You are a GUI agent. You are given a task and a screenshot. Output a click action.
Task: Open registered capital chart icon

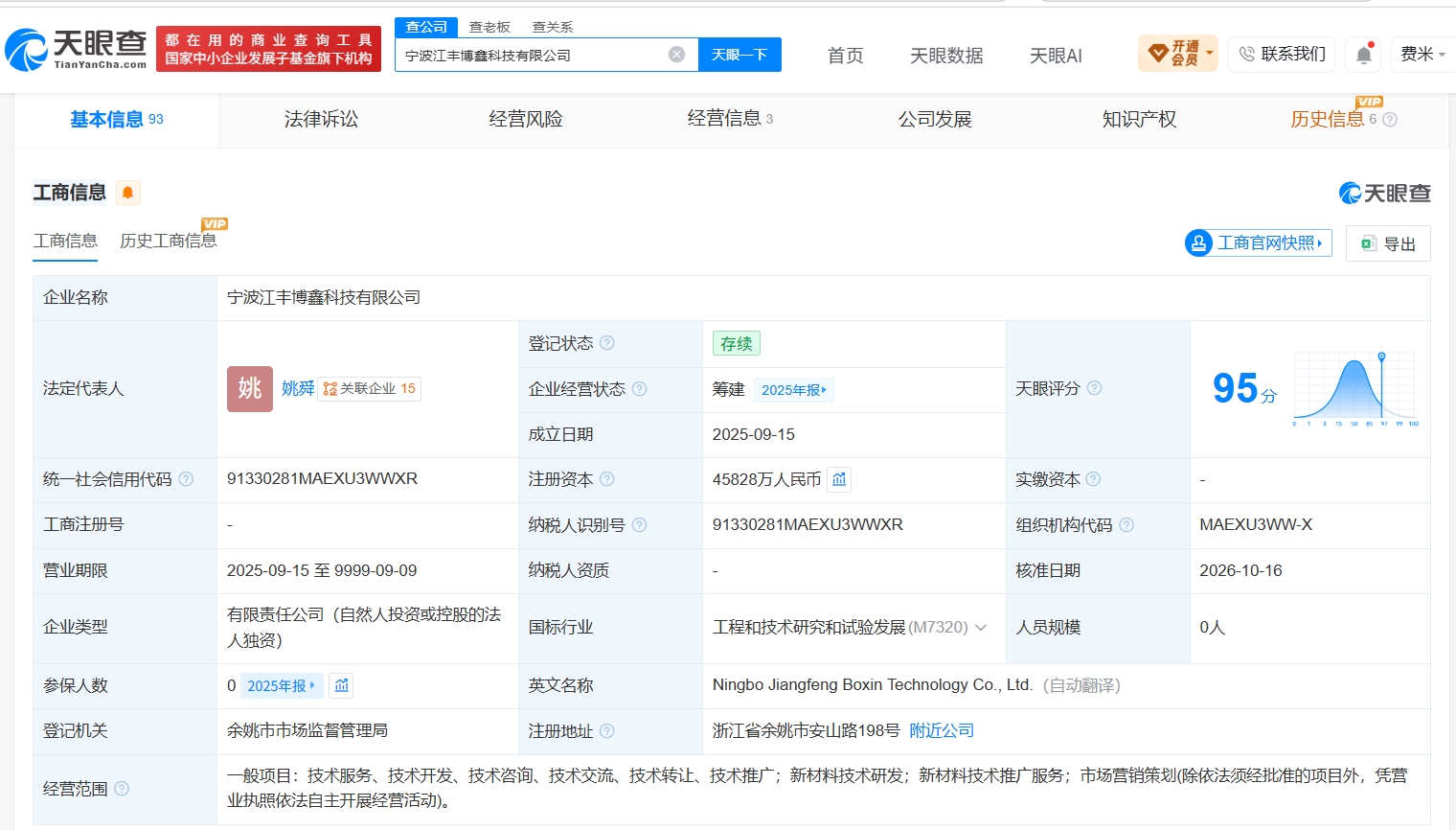coord(839,479)
